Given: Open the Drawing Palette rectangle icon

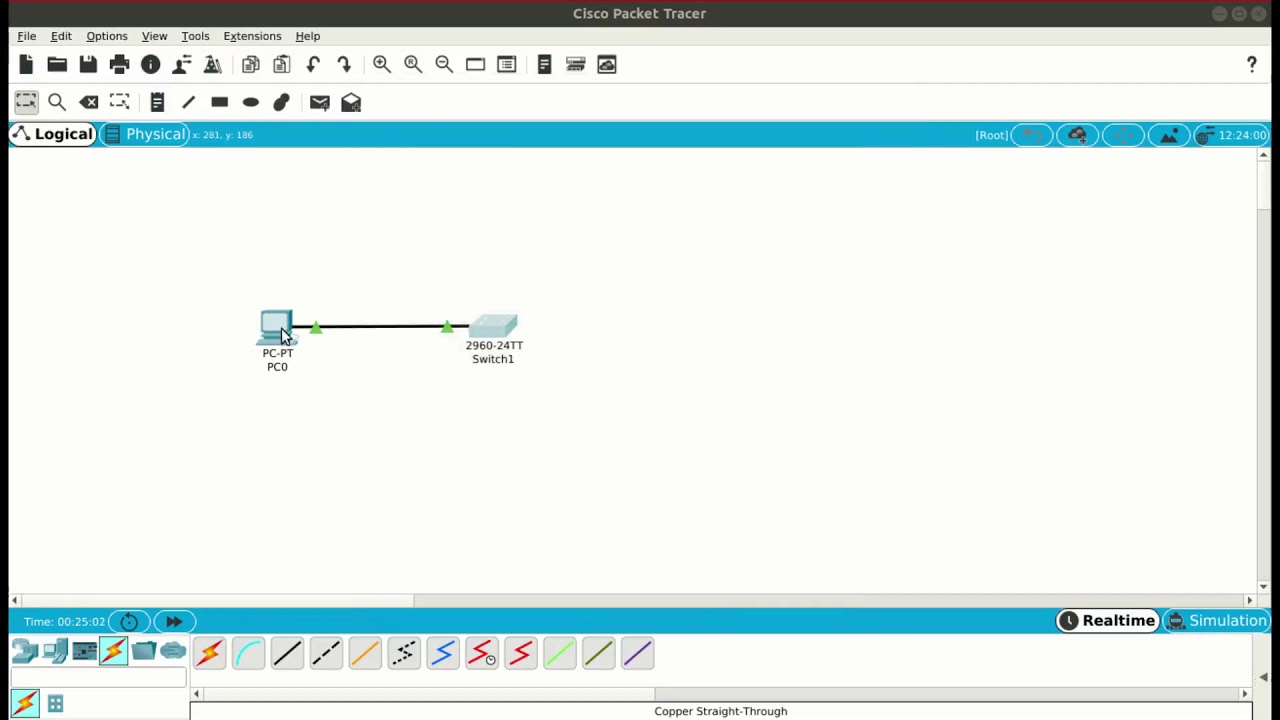Looking at the screenshot, I should click(475, 65).
